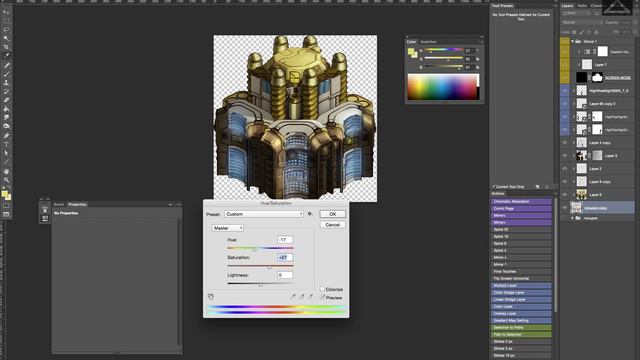Pick the first eyedropper in Hue/Saturation dialog
This screenshot has width=640, height=360.
tap(293, 296)
